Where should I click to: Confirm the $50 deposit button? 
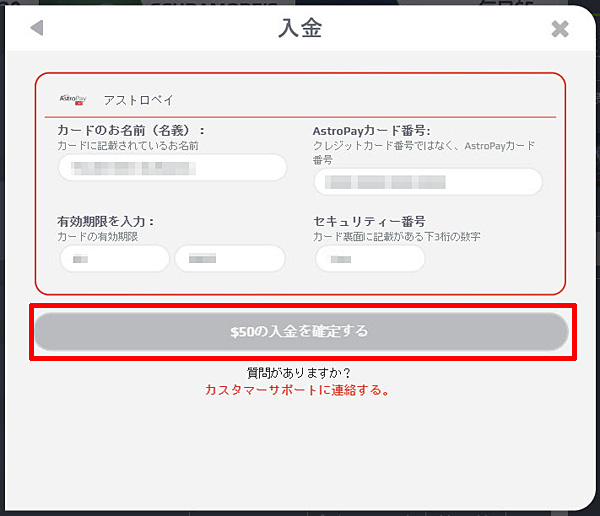click(301, 331)
